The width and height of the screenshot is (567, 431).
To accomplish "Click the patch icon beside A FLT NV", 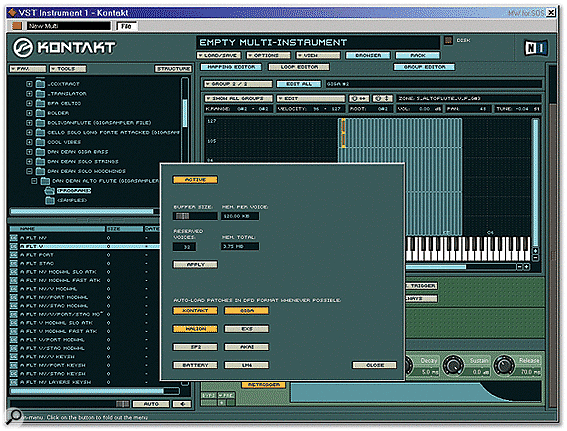I will click(14, 238).
